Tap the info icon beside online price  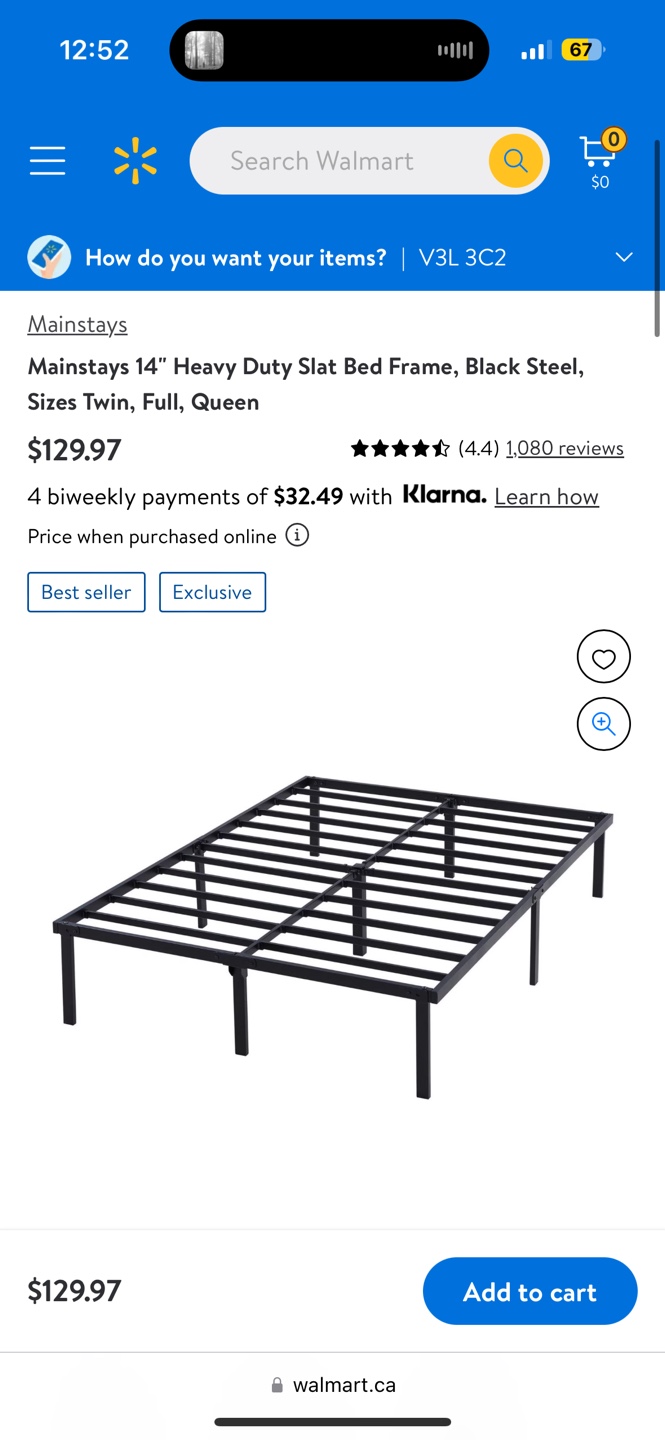pos(297,536)
